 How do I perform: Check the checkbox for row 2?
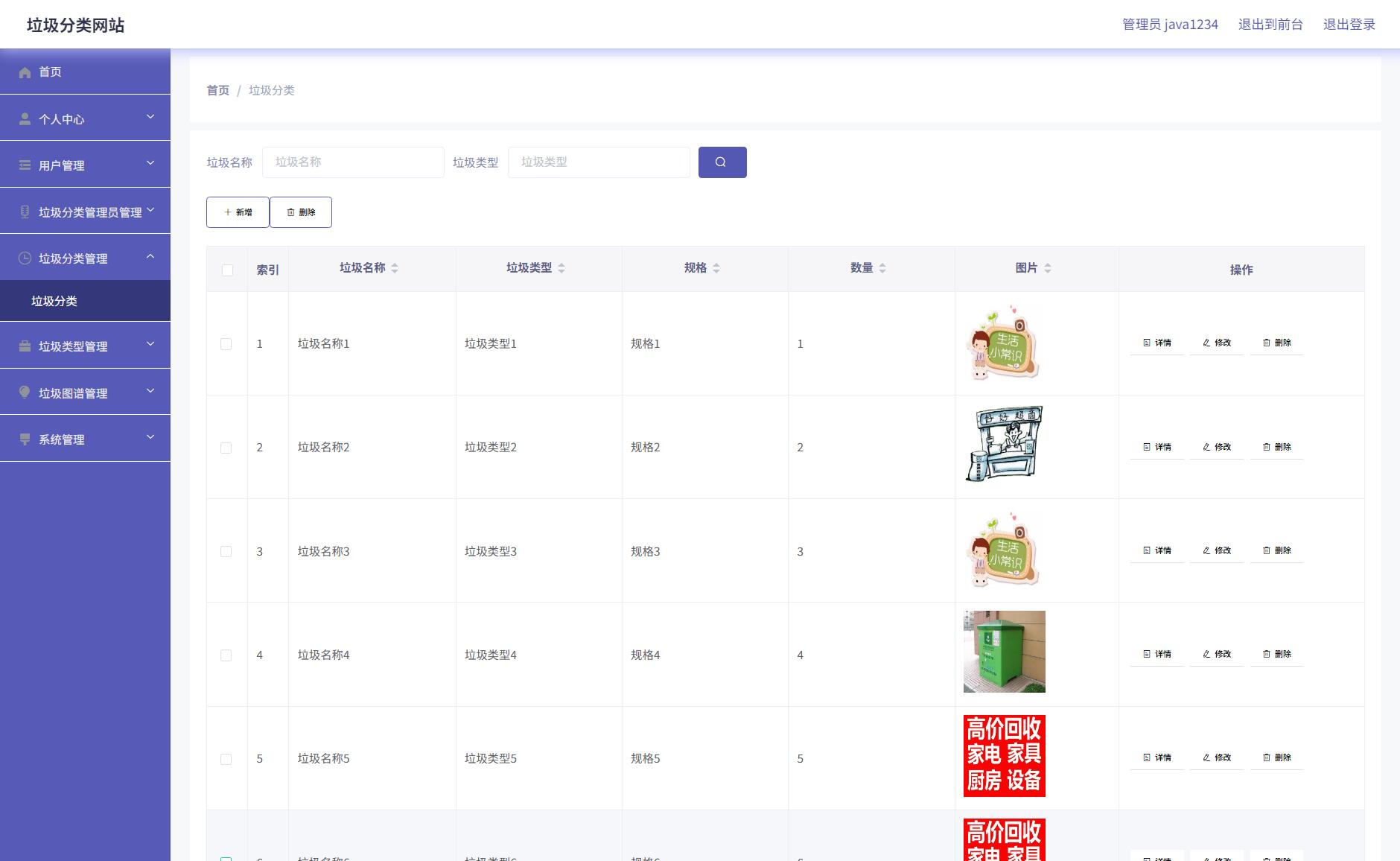(x=226, y=448)
